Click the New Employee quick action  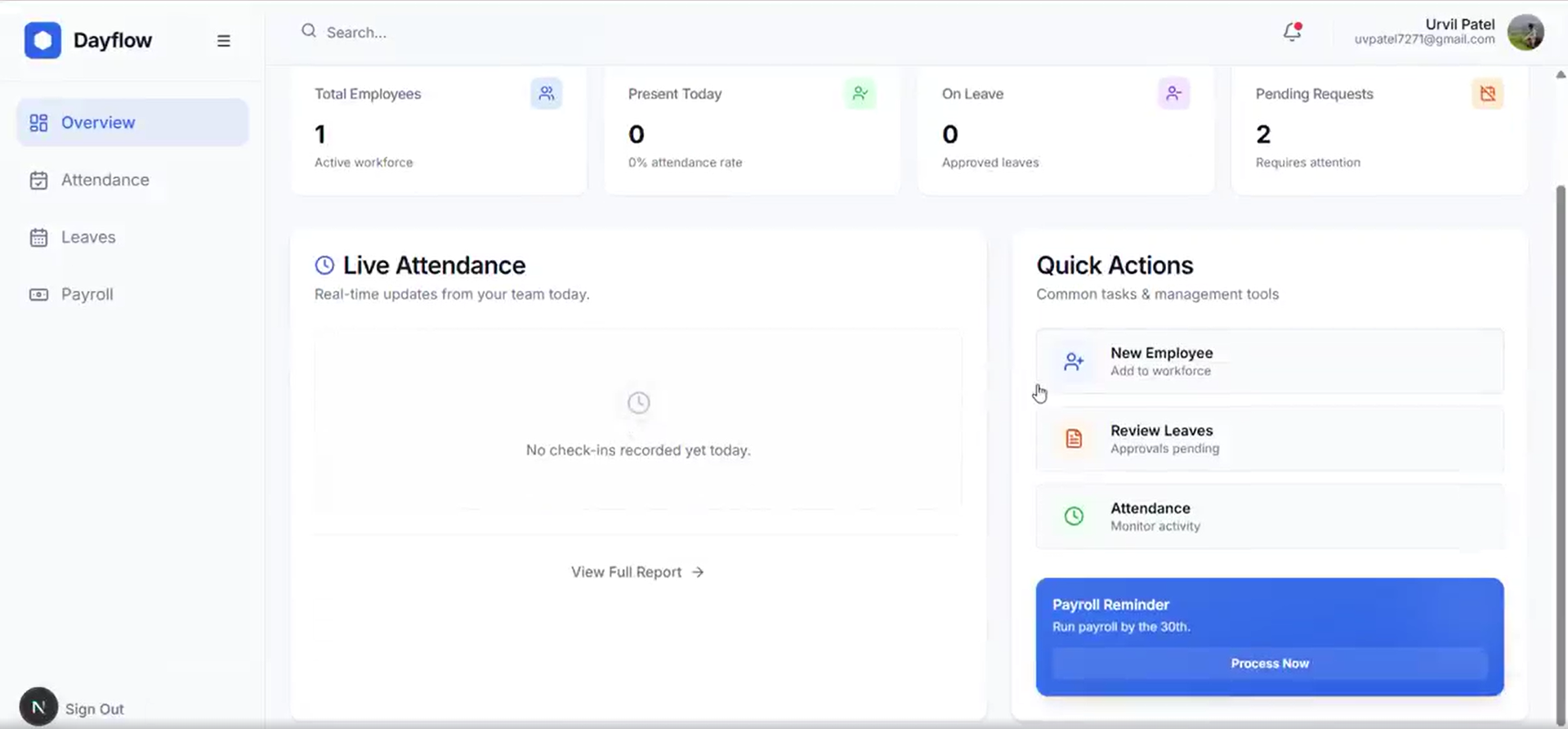click(1269, 361)
